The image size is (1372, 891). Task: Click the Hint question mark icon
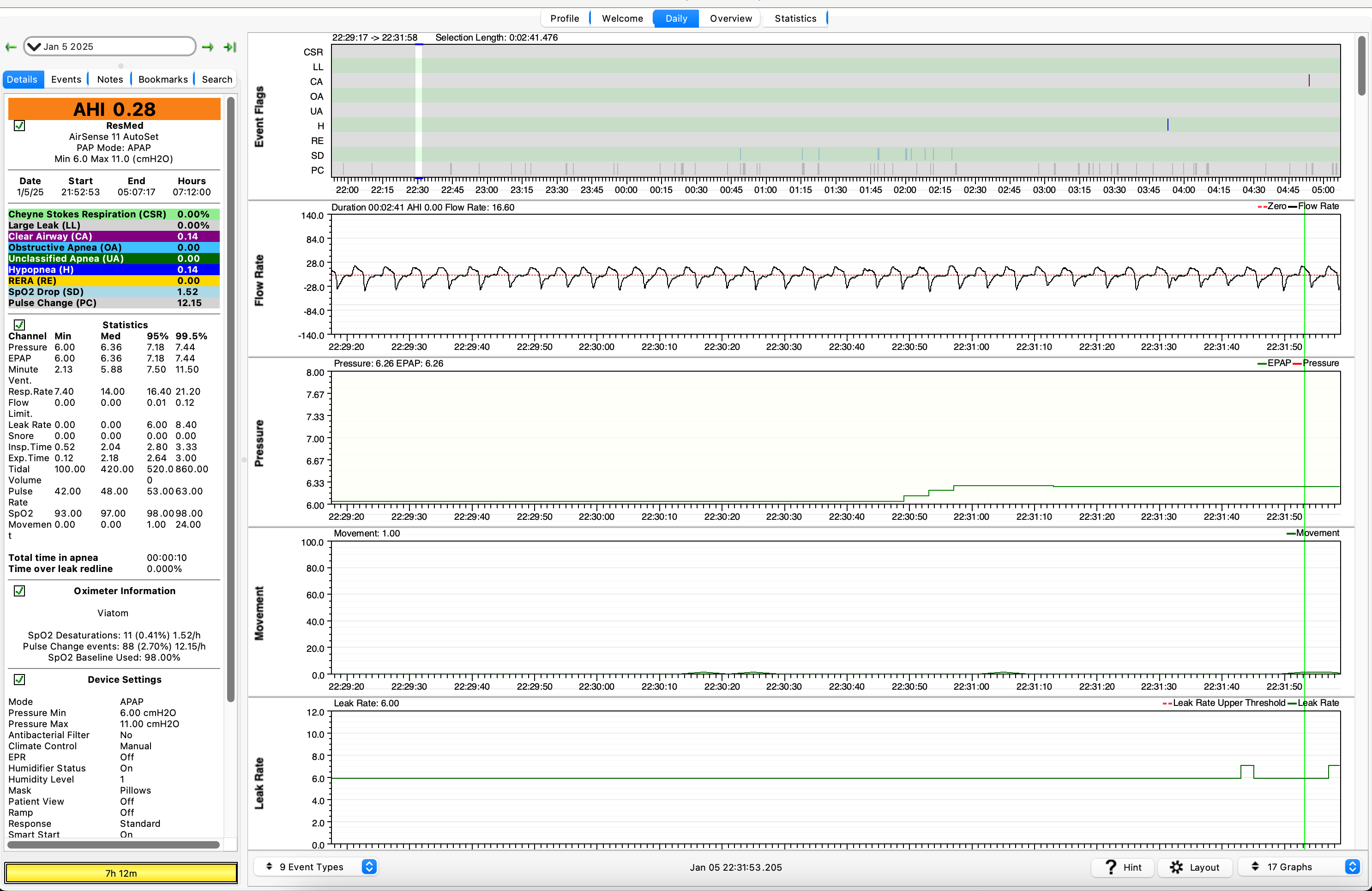coord(1112,867)
